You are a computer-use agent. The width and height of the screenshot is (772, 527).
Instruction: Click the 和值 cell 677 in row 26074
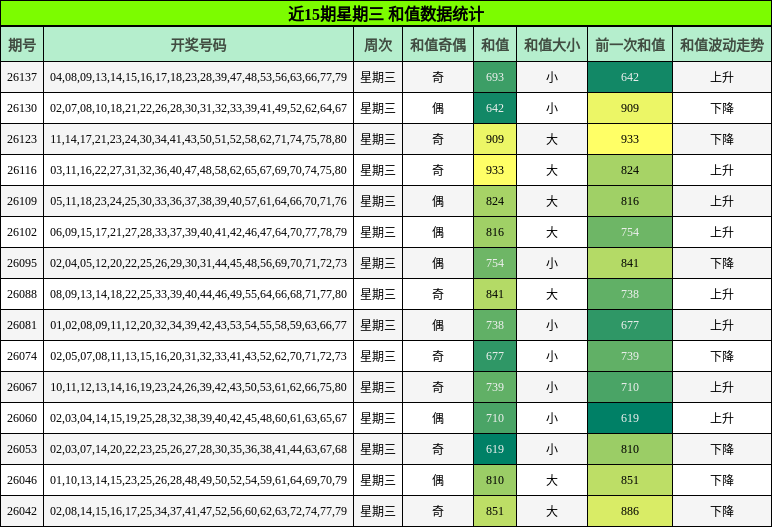click(x=495, y=356)
